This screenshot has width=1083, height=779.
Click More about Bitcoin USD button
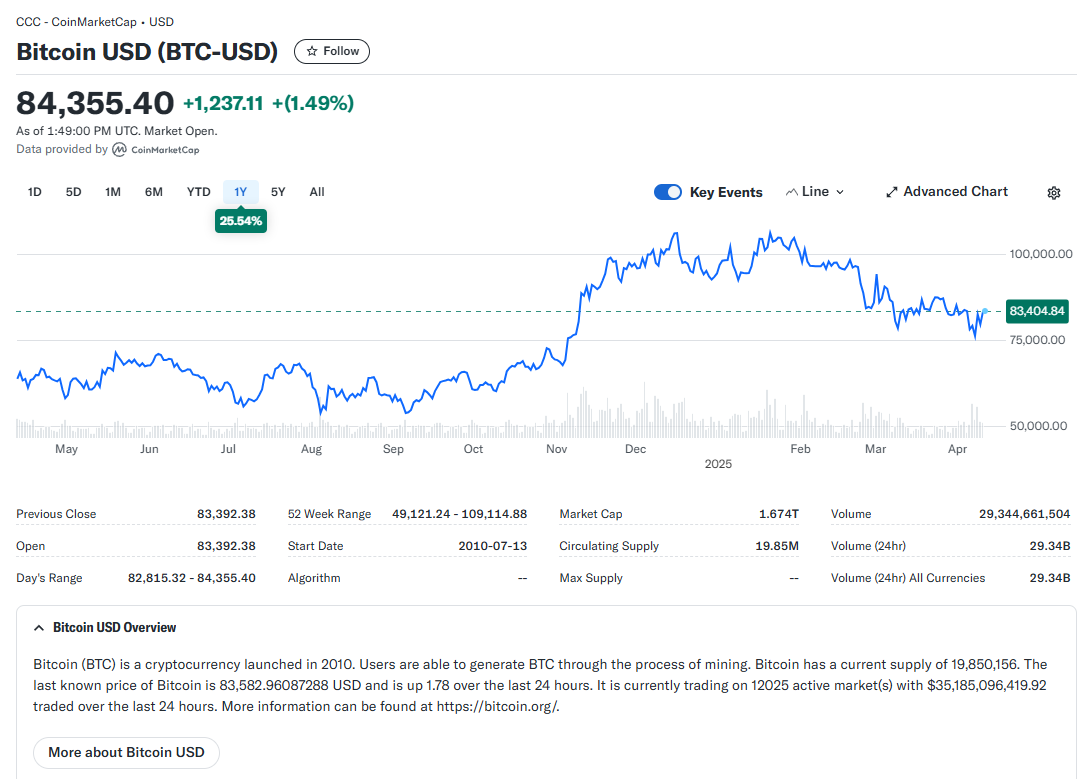[126, 752]
